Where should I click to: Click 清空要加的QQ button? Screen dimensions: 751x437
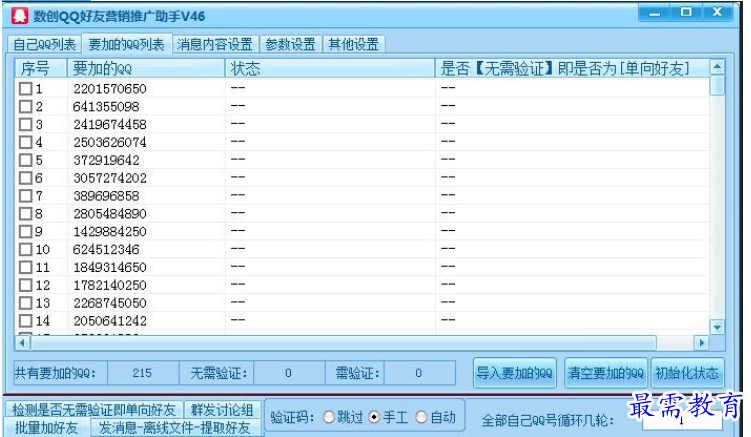tap(606, 373)
